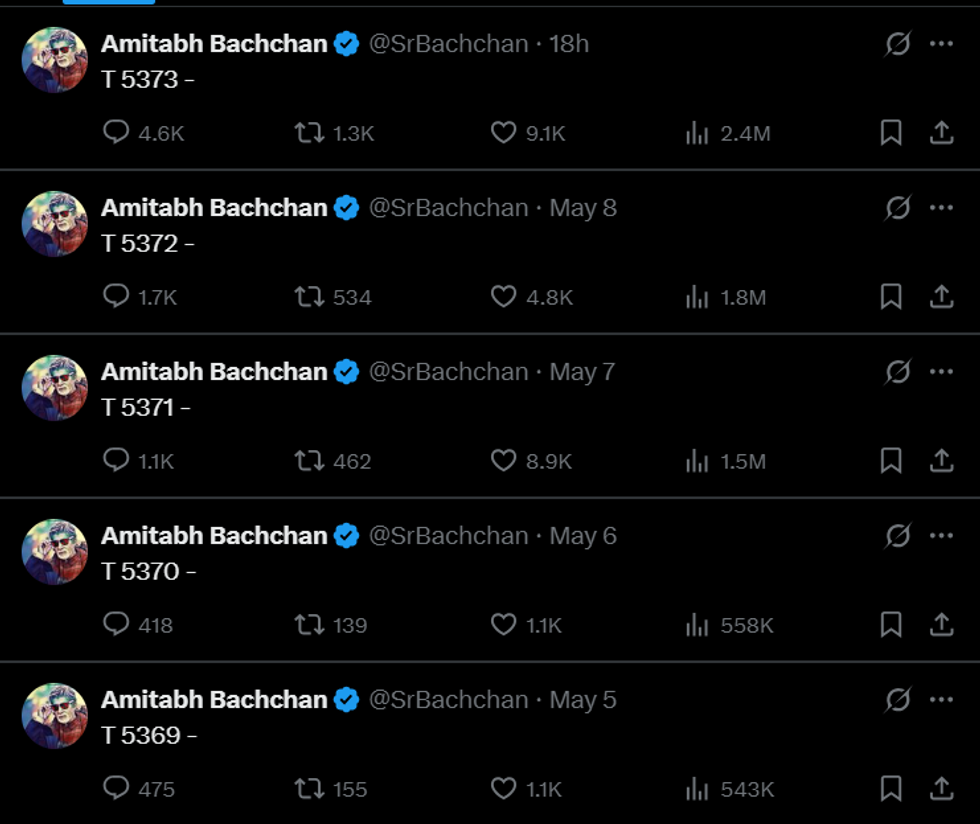Image resolution: width=980 pixels, height=824 pixels.
Task: Like the T 5369 tweet from May 5
Action: (x=503, y=789)
